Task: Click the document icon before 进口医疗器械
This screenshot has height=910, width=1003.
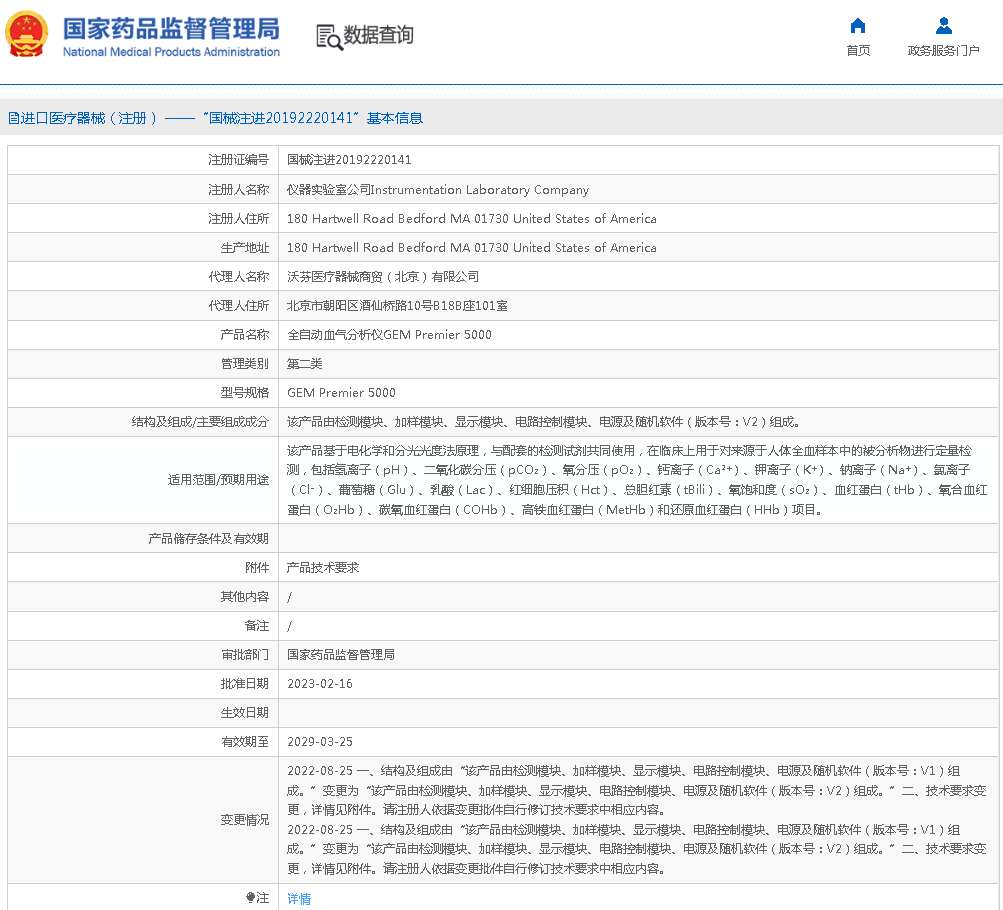Action: click(13, 118)
